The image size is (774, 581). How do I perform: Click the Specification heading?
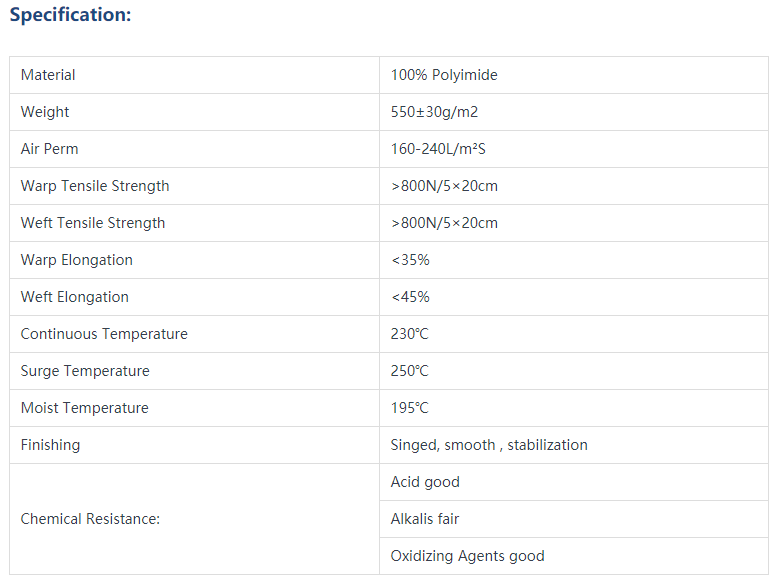tap(70, 14)
